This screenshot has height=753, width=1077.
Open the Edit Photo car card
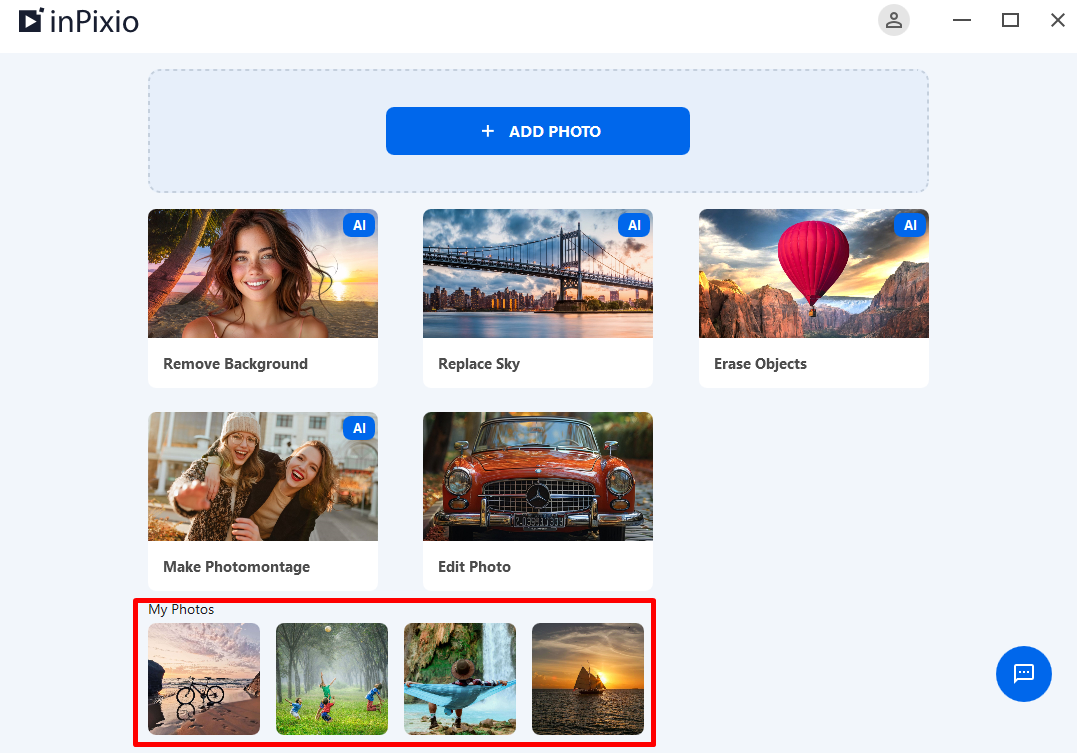[538, 501]
